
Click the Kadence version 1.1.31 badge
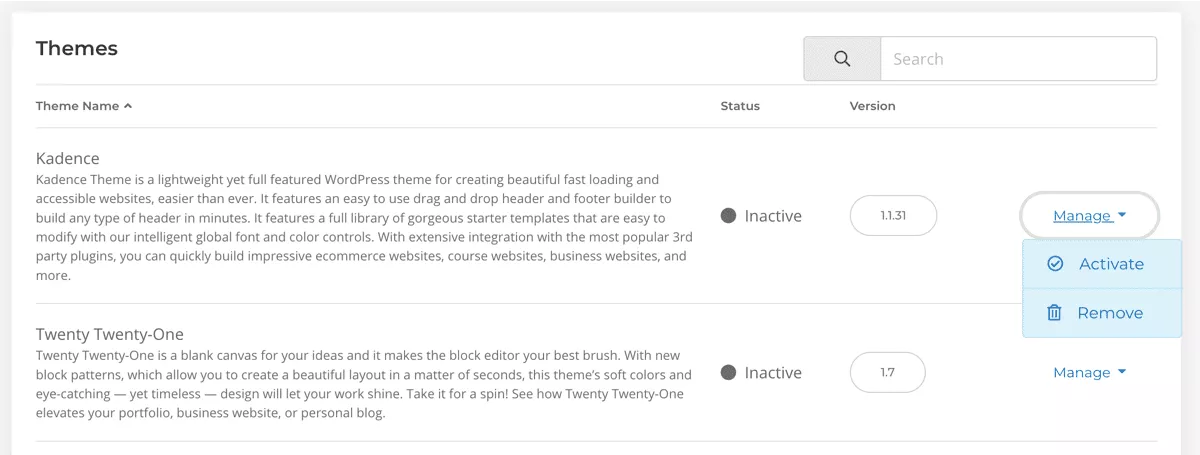click(893, 216)
